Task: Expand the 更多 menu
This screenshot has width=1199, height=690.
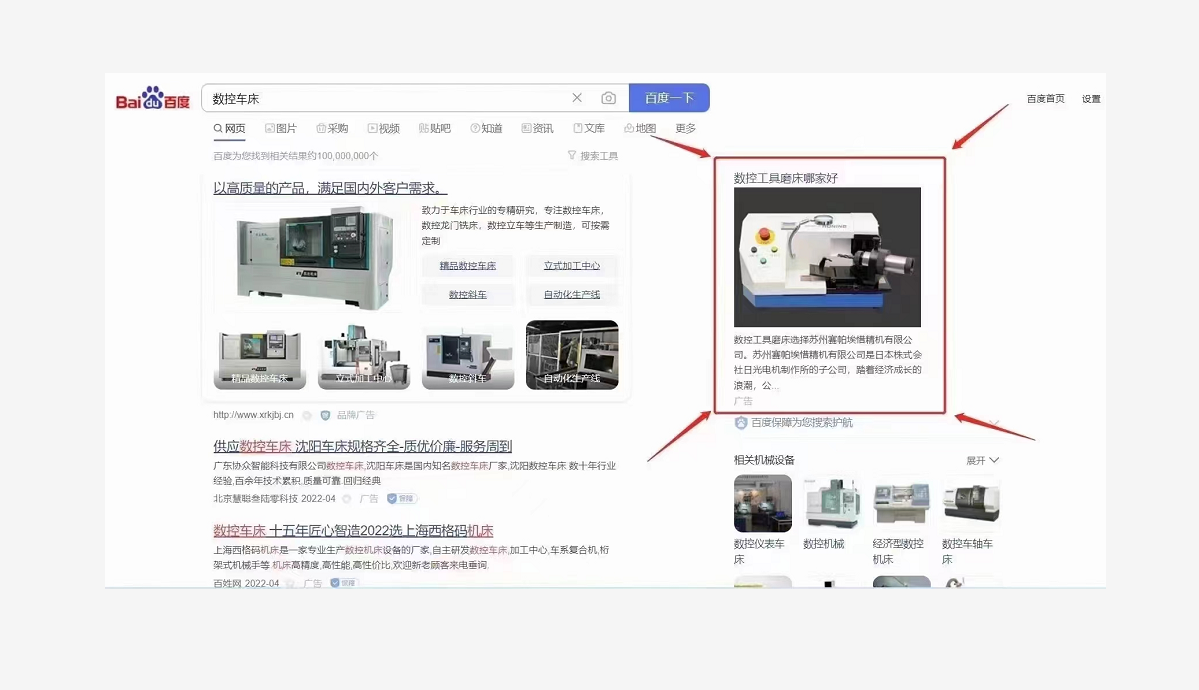Action: click(x=686, y=129)
